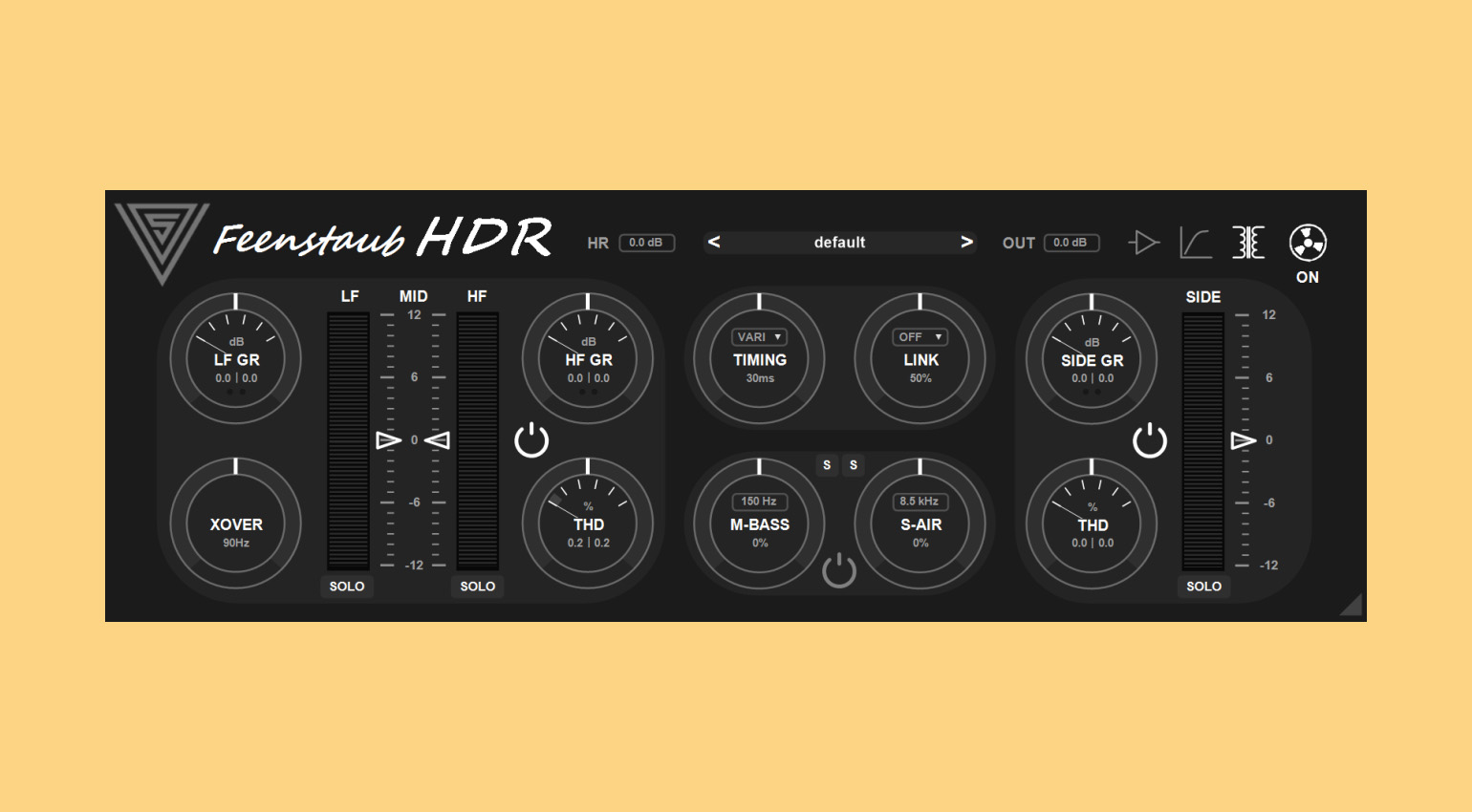Screen dimensions: 1472x812
Task: Toggle power button between M-BASS and S-AIR
Action: tap(838, 570)
